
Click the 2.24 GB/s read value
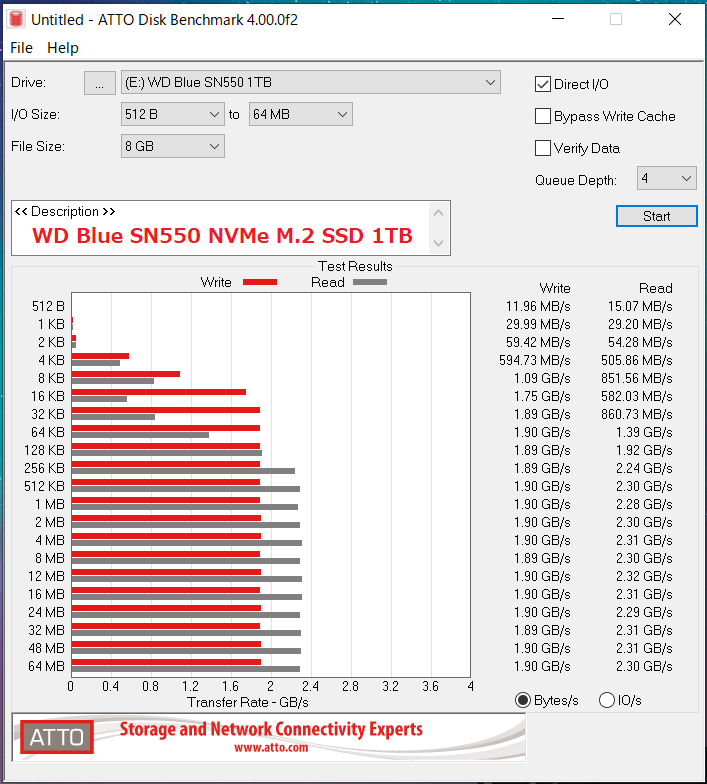(644, 468)
